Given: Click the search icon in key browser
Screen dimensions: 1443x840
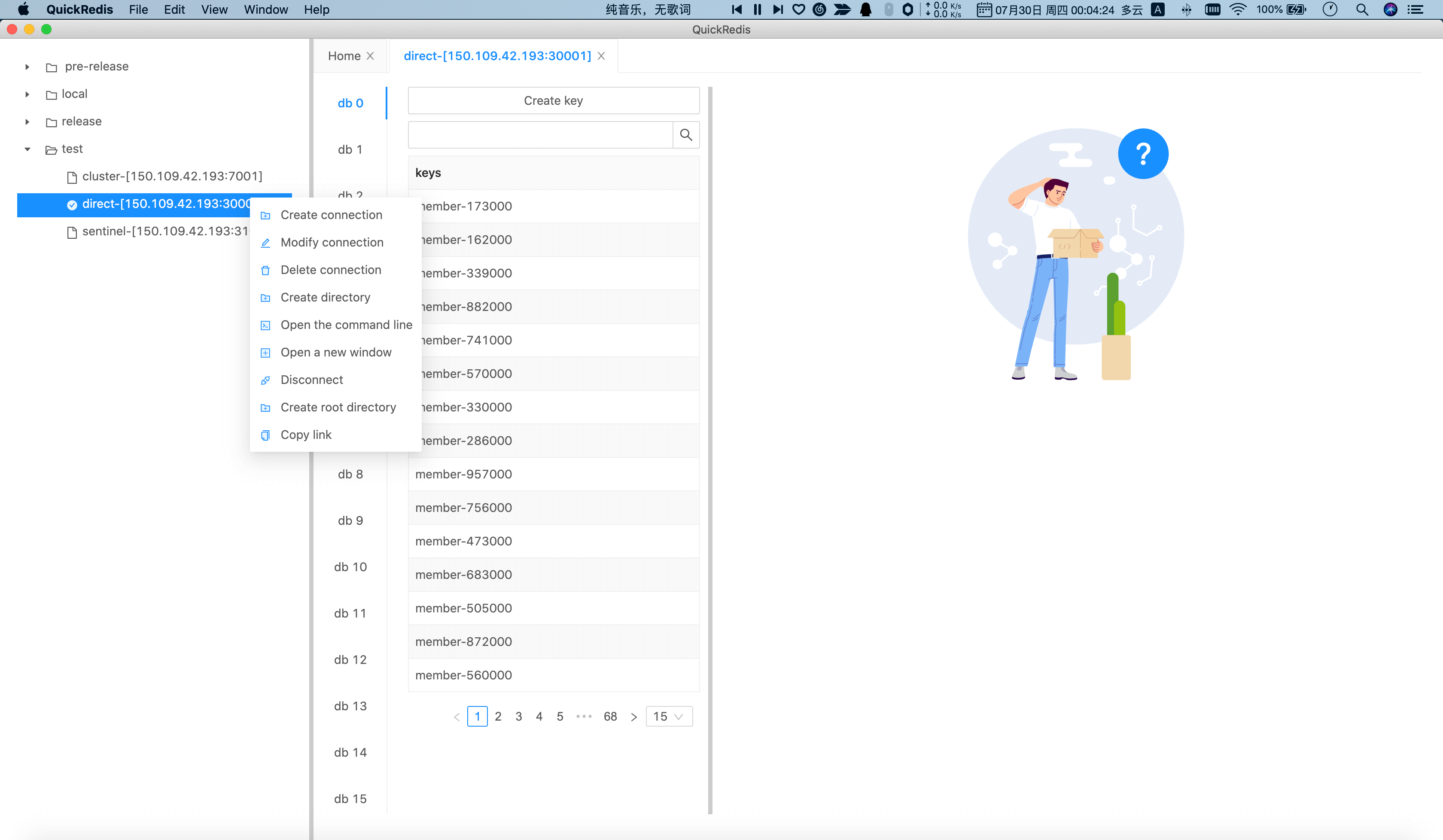Looking at the screenshot, I should 686,134.
